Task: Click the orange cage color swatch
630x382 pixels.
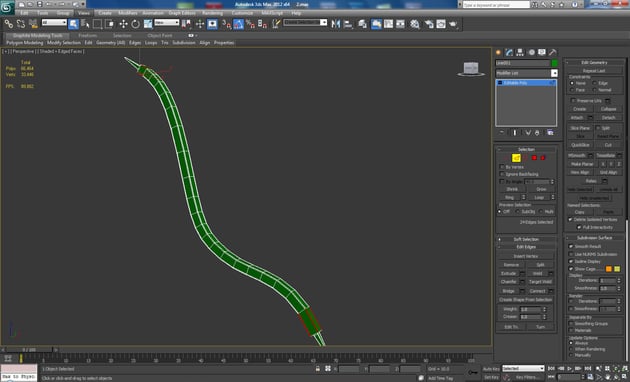Action: tap(609, 269)
